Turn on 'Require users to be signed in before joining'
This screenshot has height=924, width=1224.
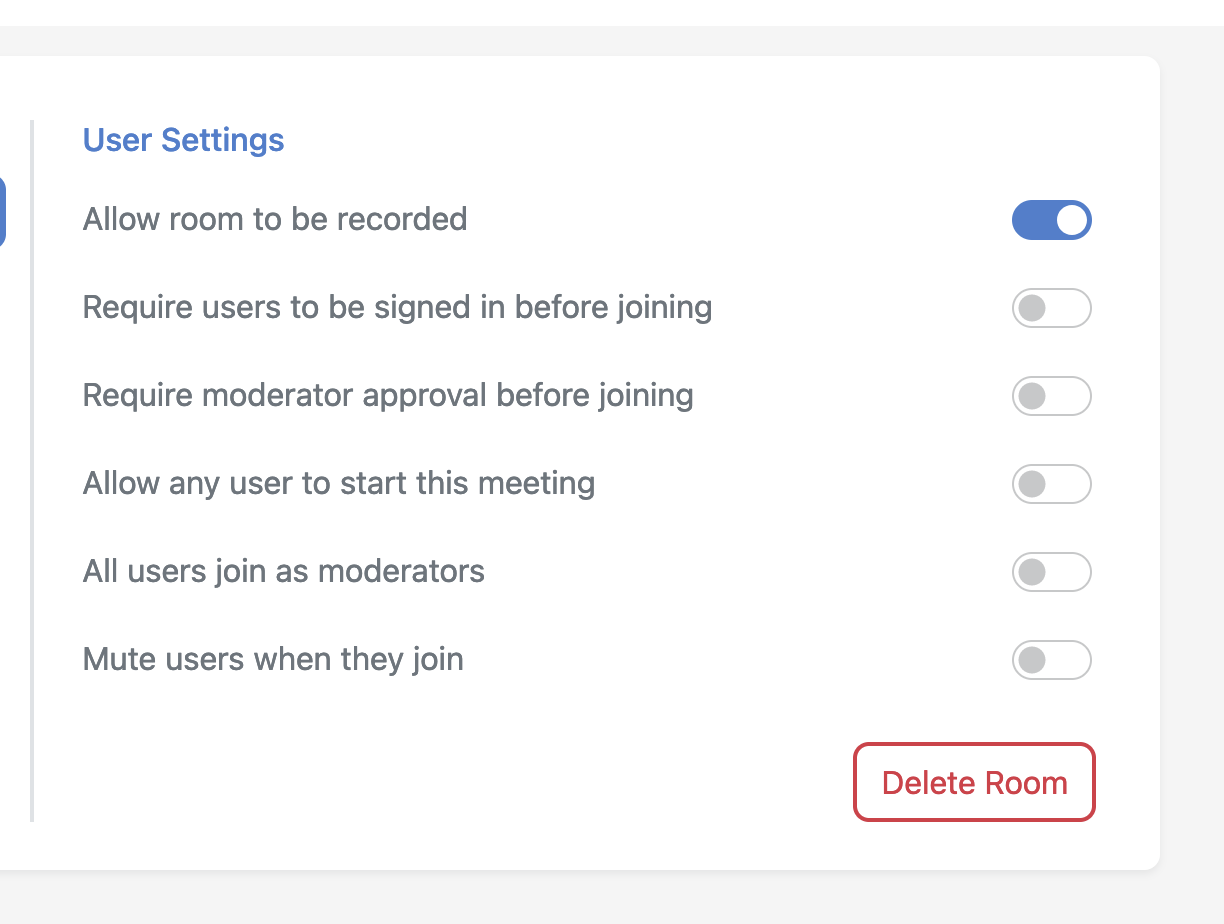(1051, 308)
